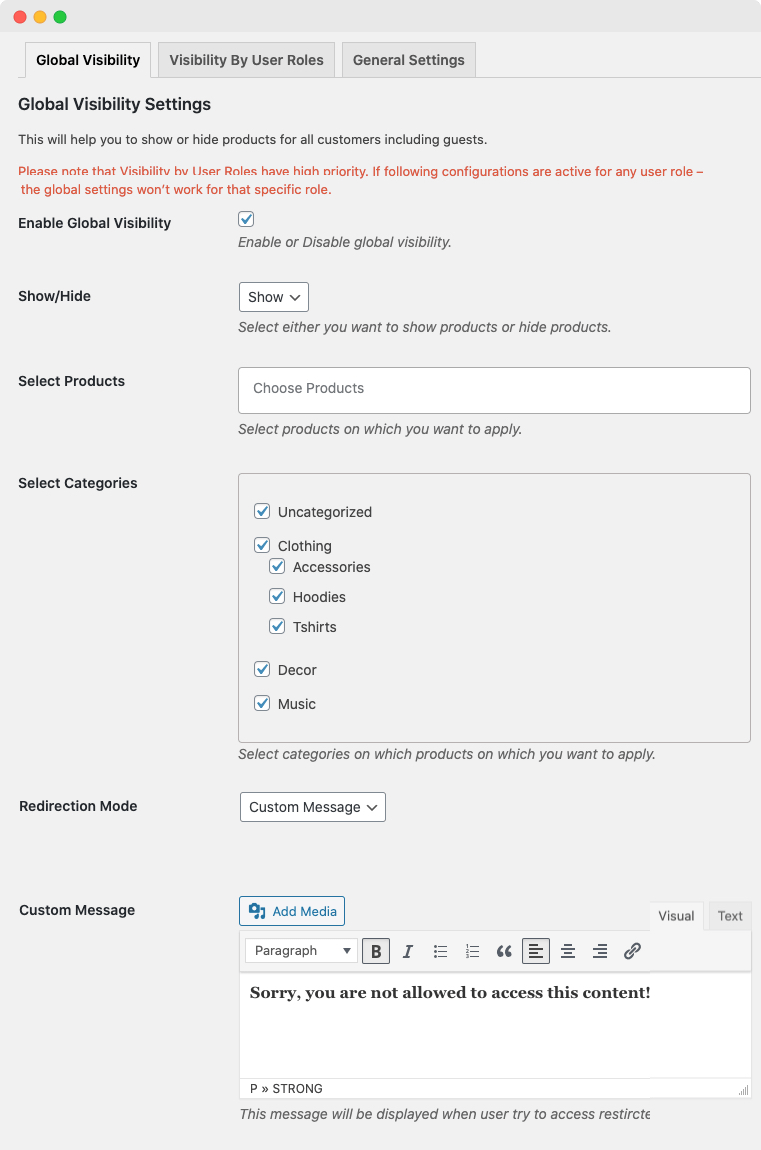Switch to the Visibility By User Roles tab
761x1150 pixels.
(246, 59)
